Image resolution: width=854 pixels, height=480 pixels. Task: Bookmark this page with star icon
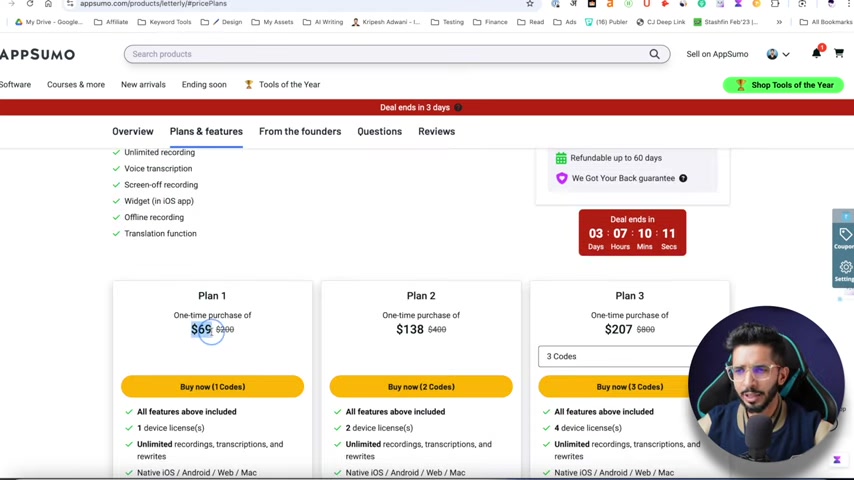coord(530,4)
